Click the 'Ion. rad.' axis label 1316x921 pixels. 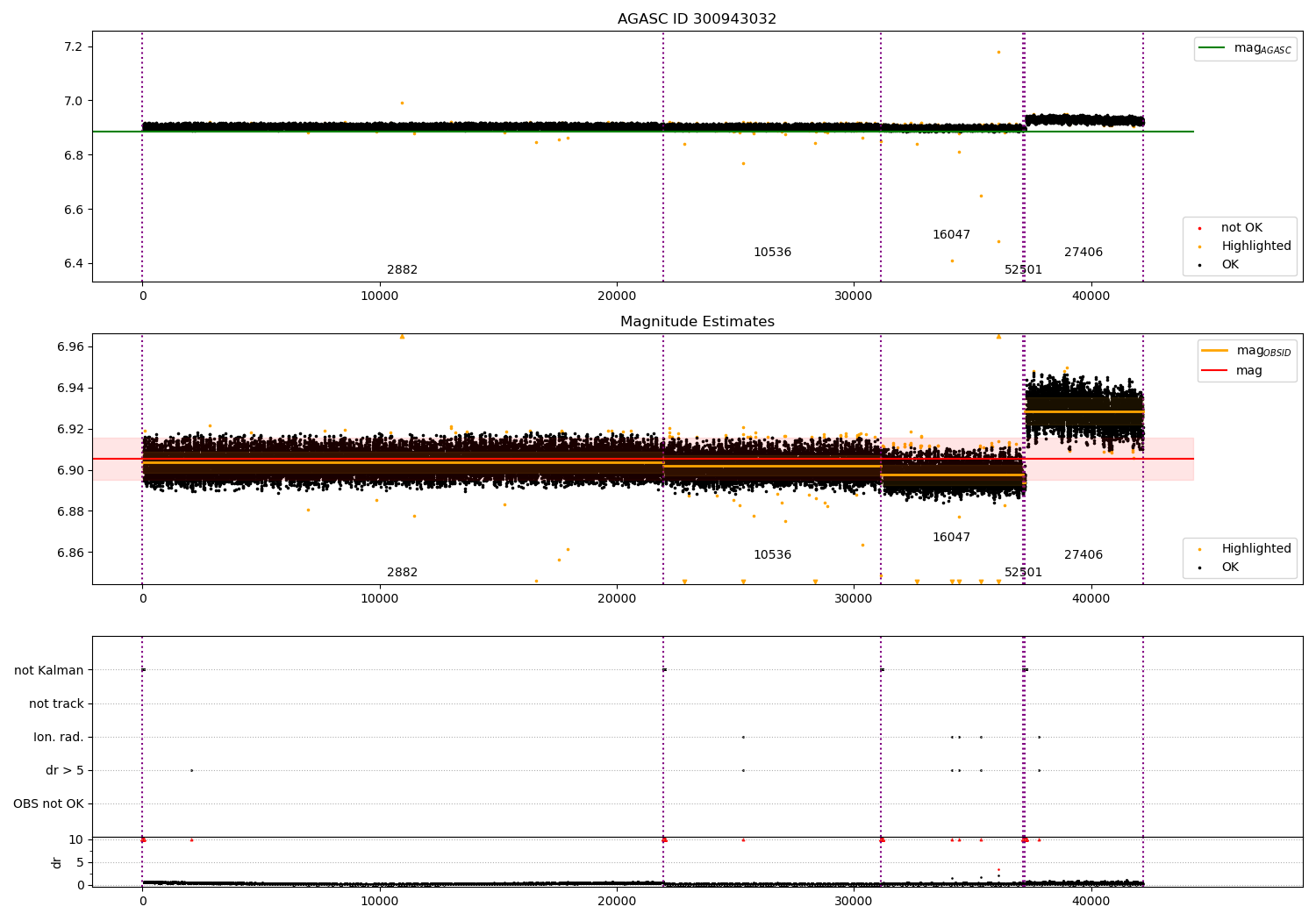point(59,738)
